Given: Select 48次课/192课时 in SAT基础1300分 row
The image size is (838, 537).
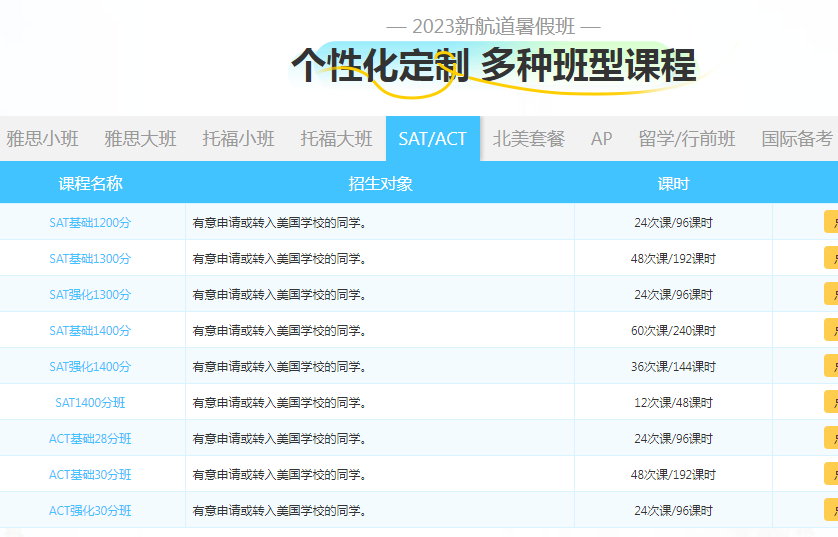Looking at the screenshot, I should click(673, 259).
